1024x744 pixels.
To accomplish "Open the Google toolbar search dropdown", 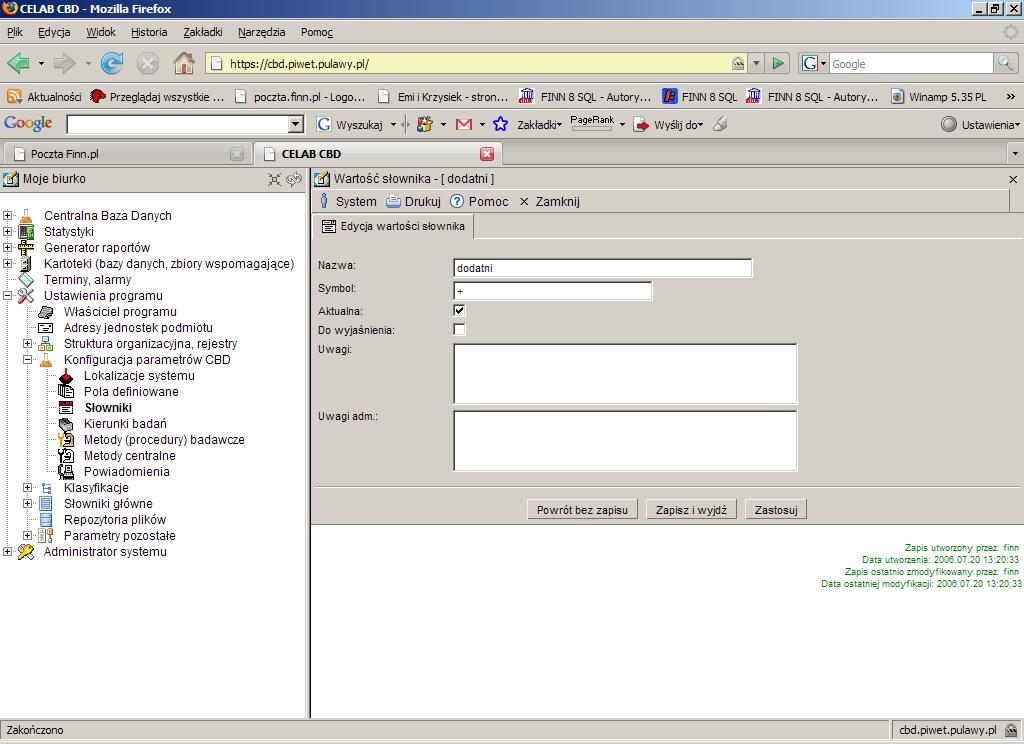I will (x=296, y=124).
